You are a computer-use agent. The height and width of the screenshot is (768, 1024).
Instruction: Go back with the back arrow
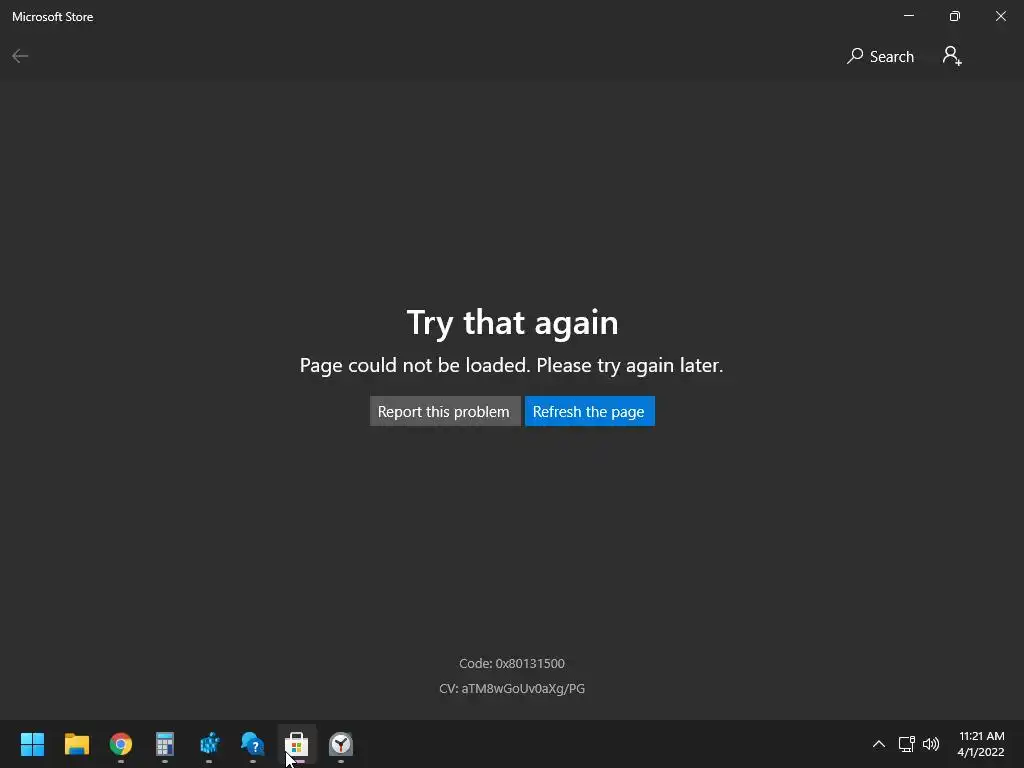click(x=20, y=56)
